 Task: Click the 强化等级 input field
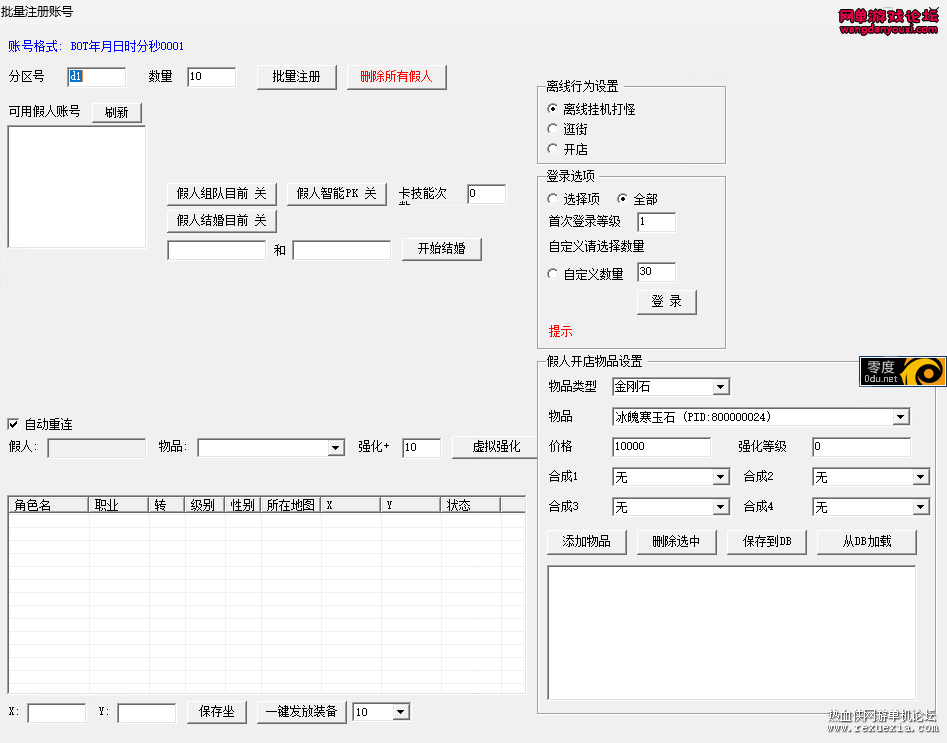click(861, 447)
